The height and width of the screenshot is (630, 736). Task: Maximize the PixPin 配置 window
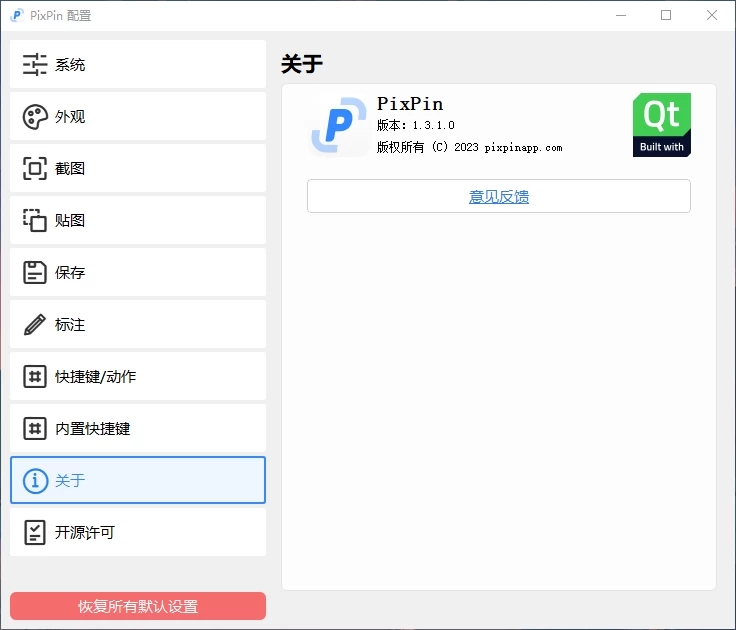(666, 15)
